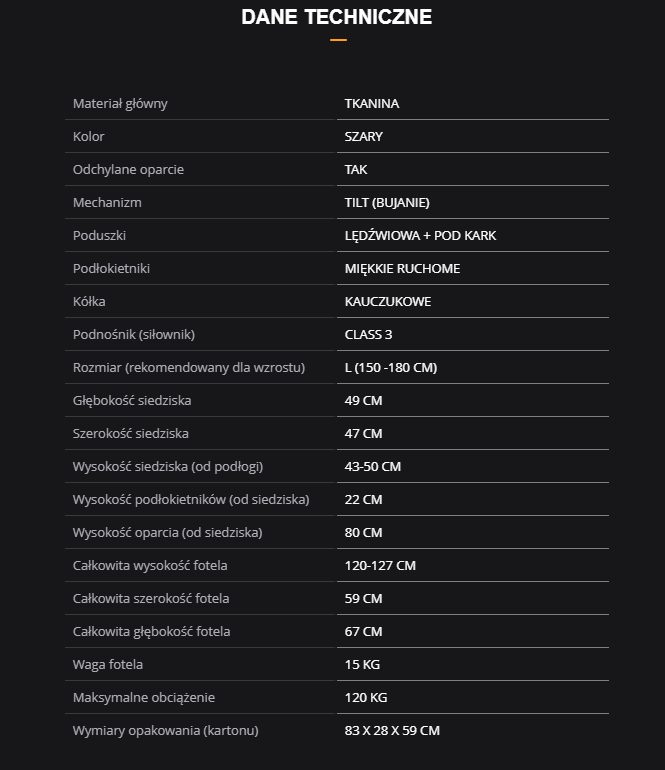Click the Materiał główny label
The width and height of the screenshot is (665, 770).
coord(120,104)
